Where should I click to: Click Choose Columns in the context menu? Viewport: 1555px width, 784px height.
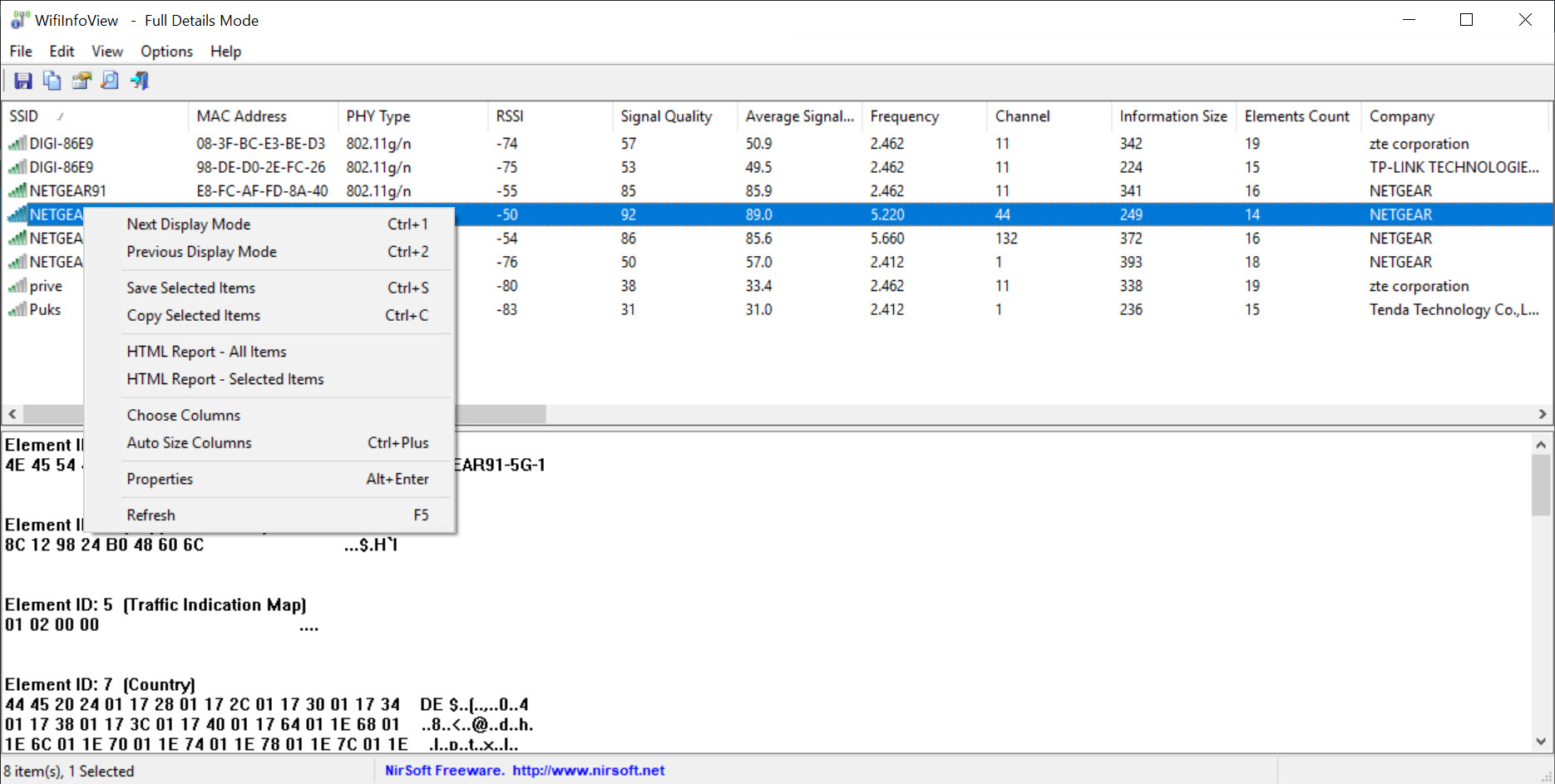[184, 415]
